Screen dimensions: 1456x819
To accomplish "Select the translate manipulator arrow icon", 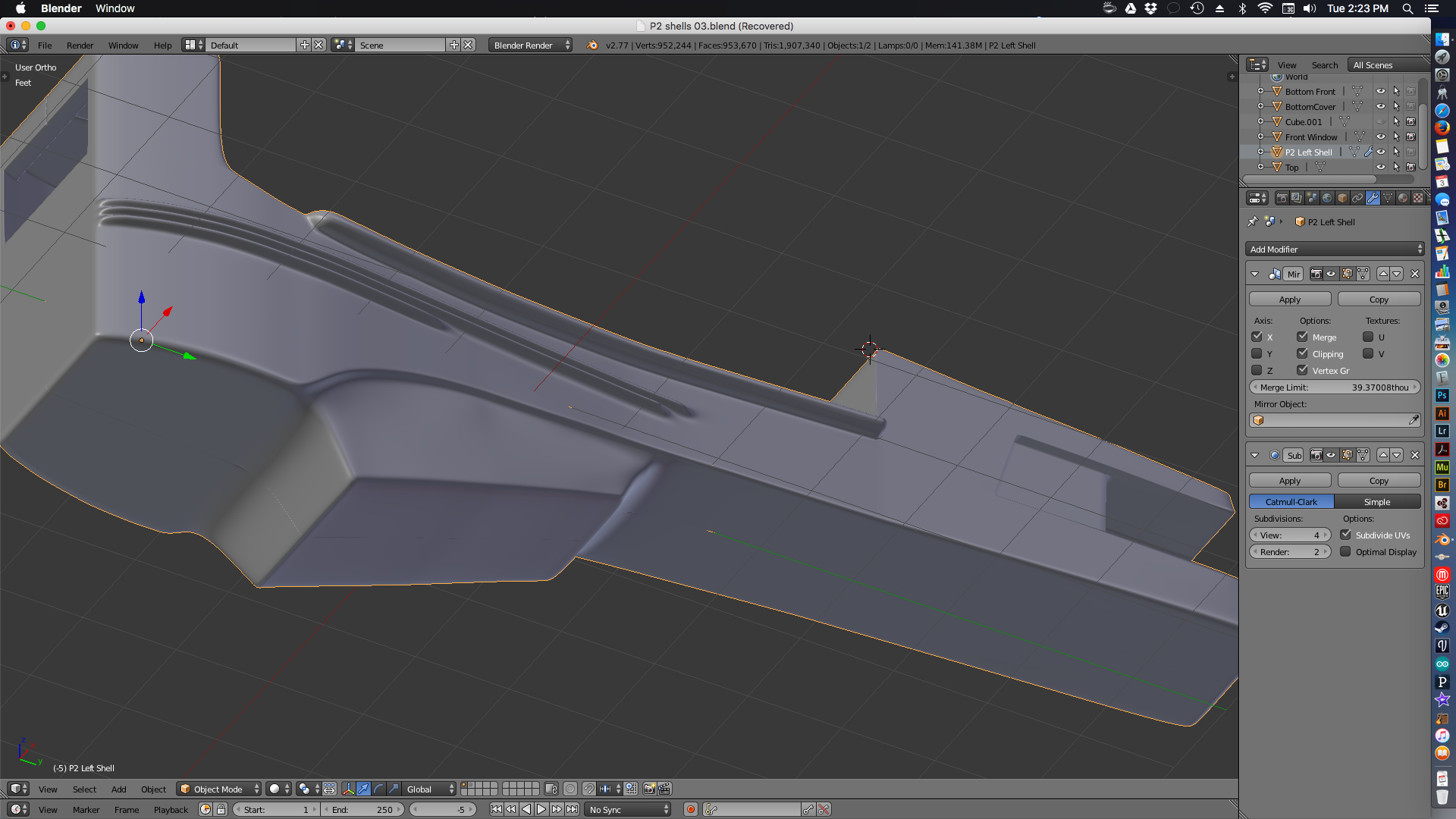I will 363,789.
